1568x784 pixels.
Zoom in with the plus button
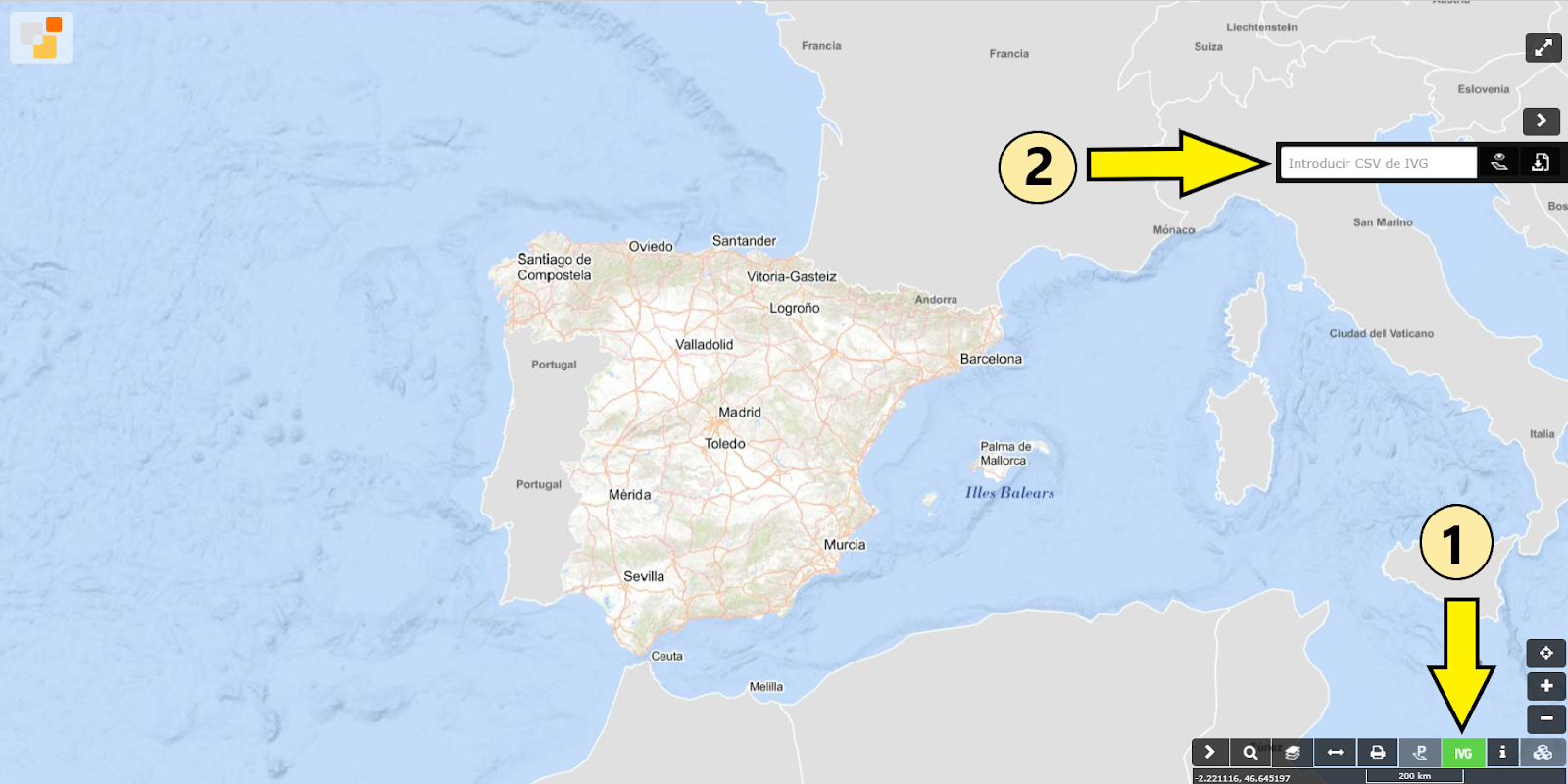coord(1546,686)
